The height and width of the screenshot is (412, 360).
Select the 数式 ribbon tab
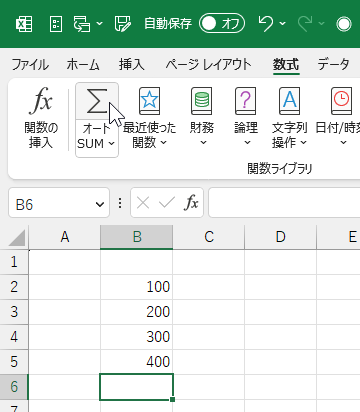pyautogui.click(x=286, y=64)
